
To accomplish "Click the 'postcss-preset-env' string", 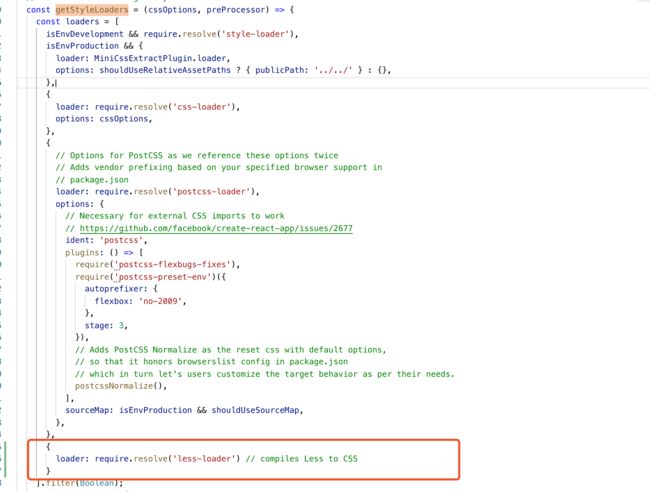I will coord(162,277).
